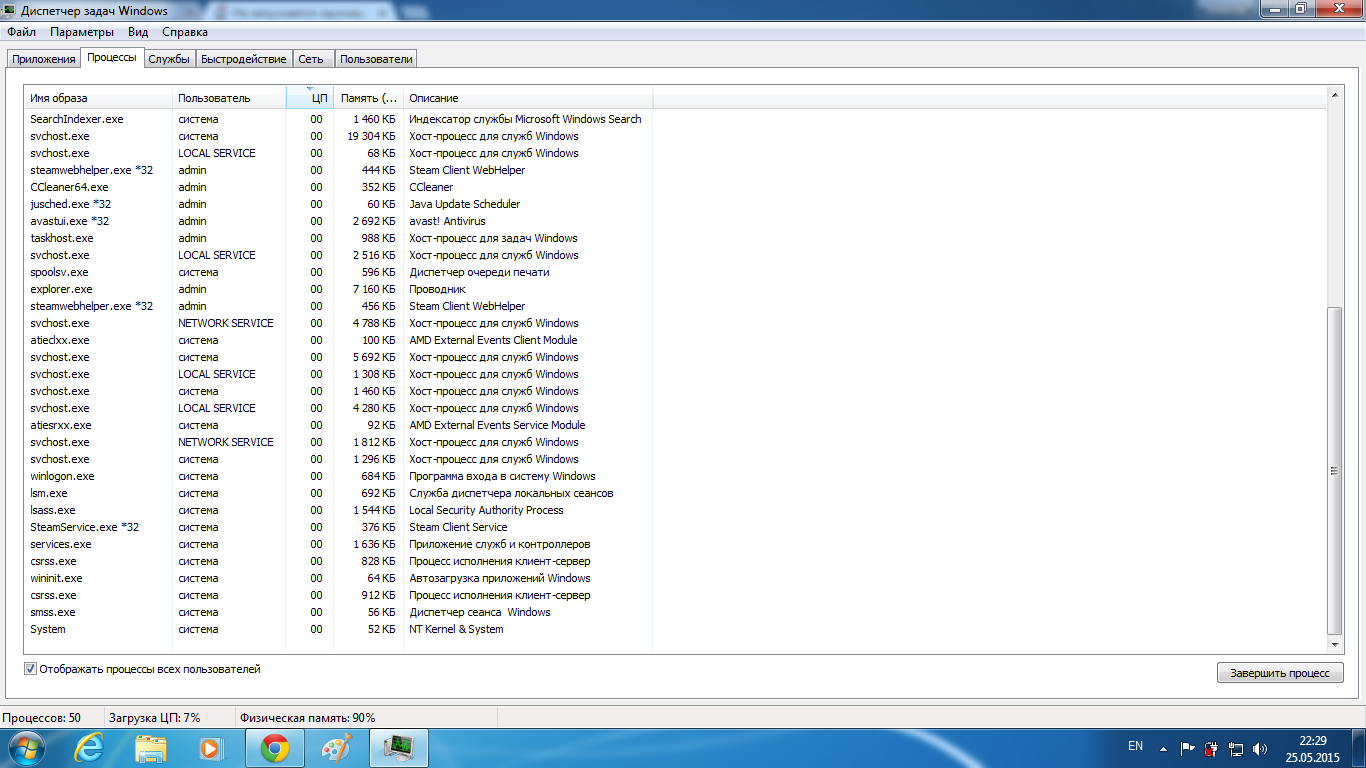
Task: Open Windows Explorer folder icon in taskbar
Action: (x=151, y=748)
